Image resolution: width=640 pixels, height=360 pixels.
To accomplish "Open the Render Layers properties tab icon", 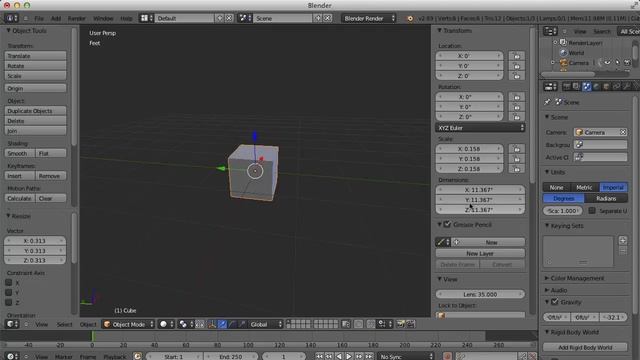I will pyautogui.click(x=576, y=86).
